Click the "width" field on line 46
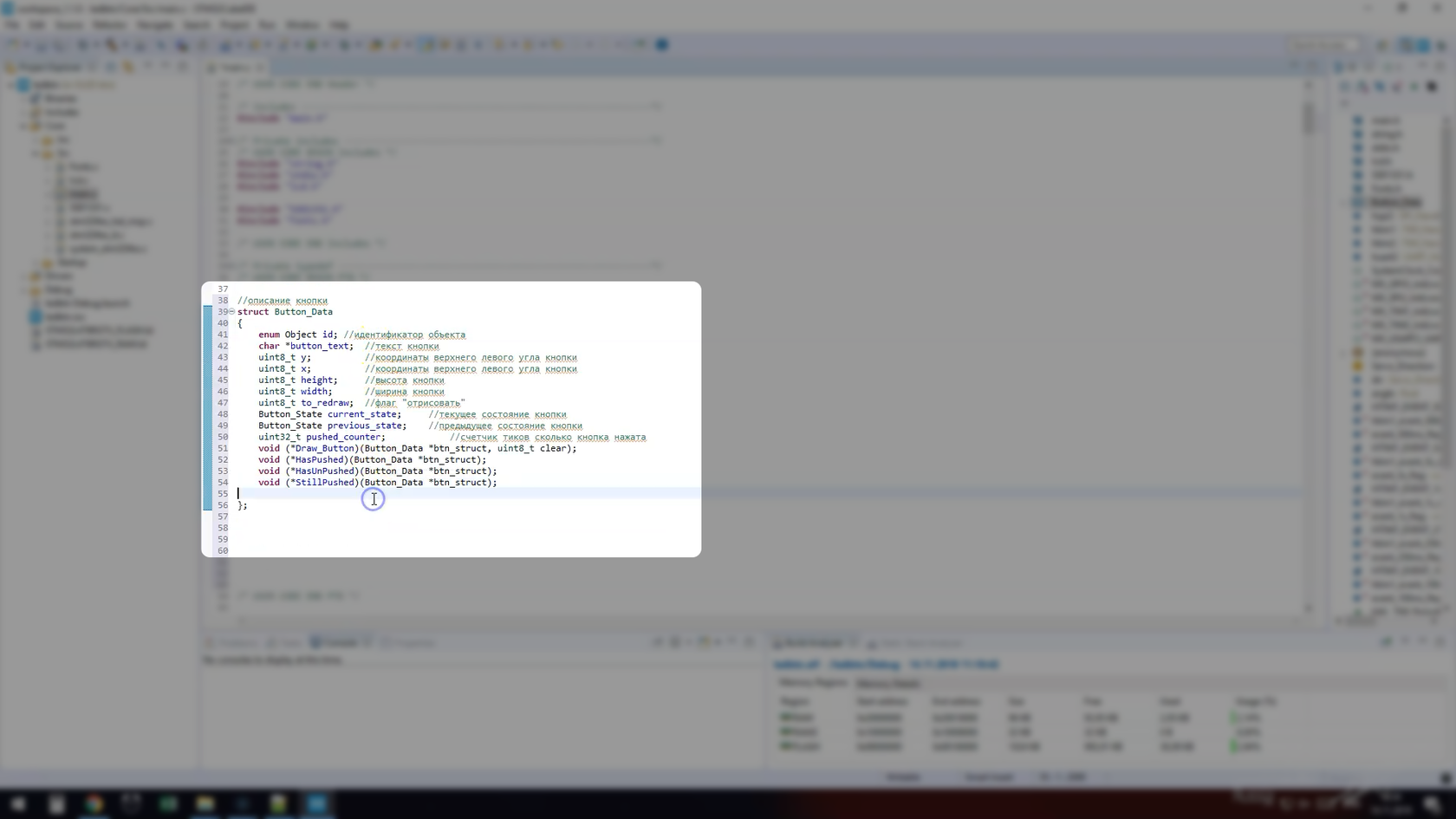Viewport: 1456px width, 819px height. pos(314,391)
